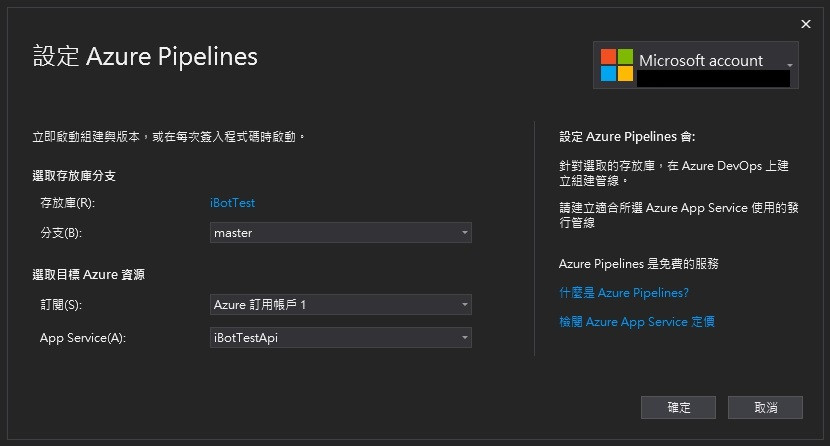The height and width of the screenshot is (446, 830).
Task: Click the Microsoft account name text
Action: (x=701, y=61)
